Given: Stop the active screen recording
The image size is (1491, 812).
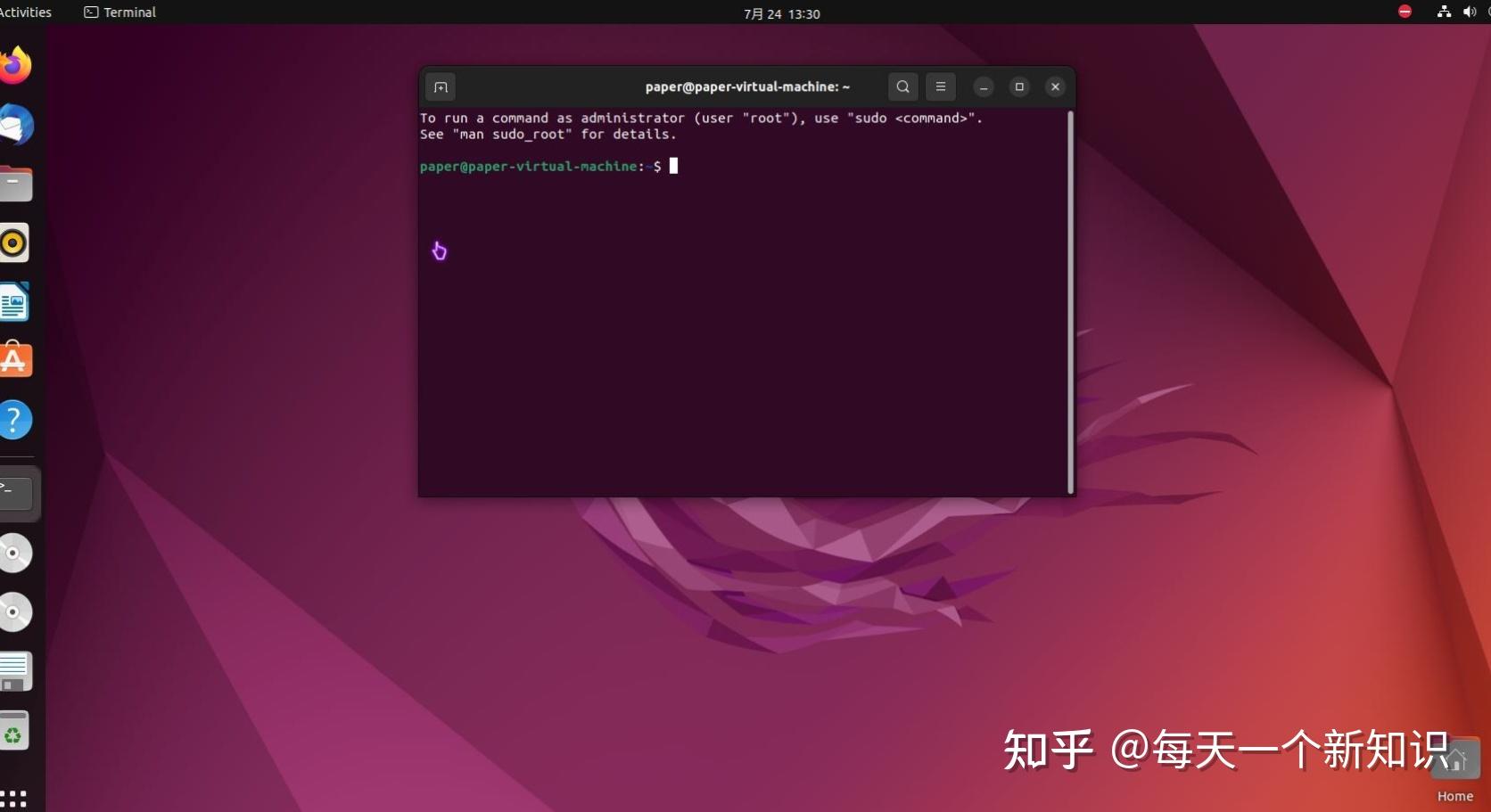Looking at the screenshot, I should (1405, 12).
